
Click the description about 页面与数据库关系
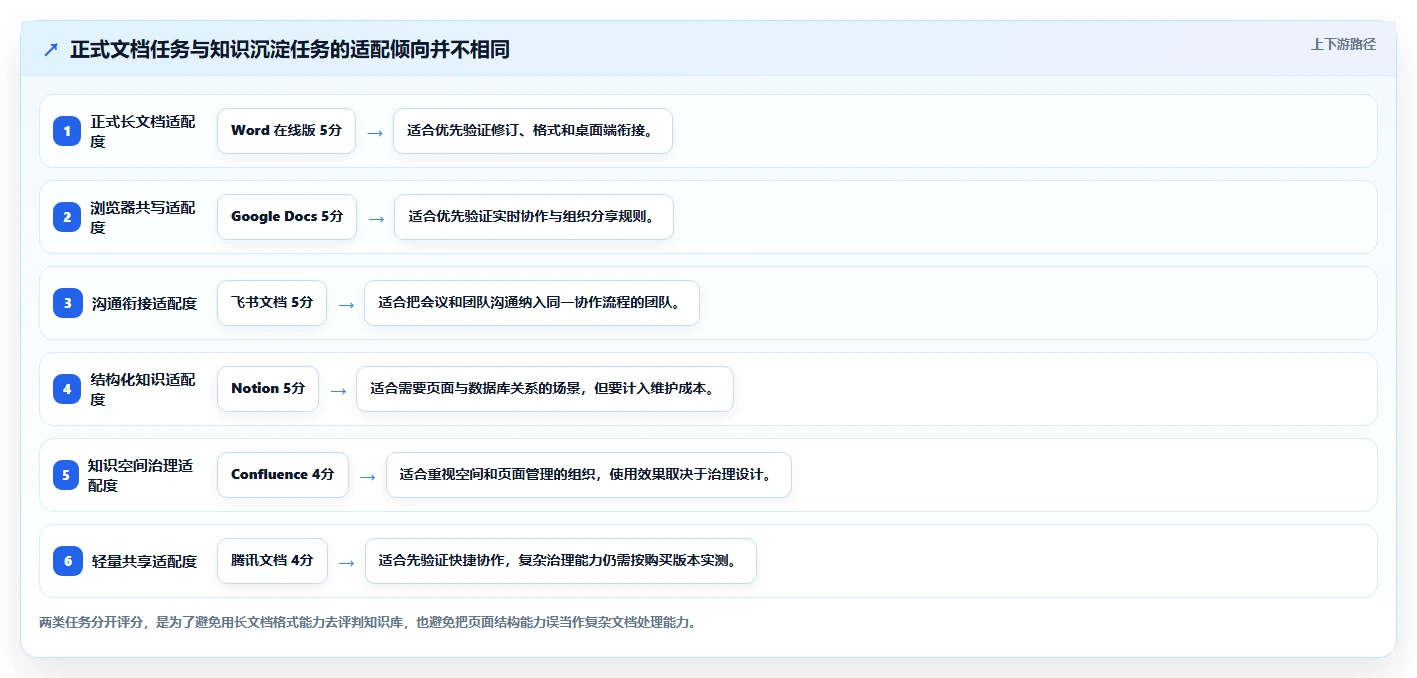(545, 389)
